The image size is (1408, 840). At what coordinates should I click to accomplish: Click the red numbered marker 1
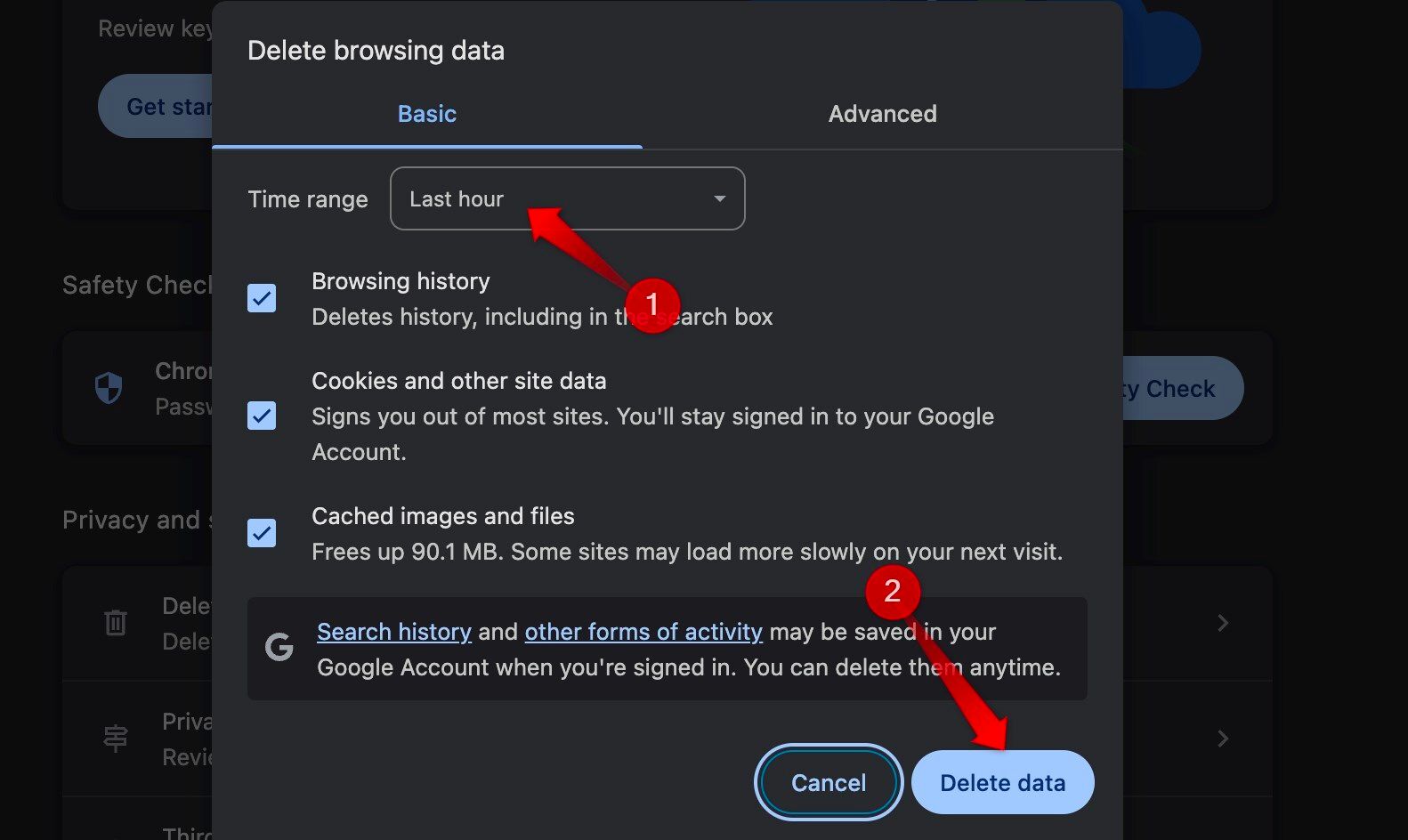(652, 304)
